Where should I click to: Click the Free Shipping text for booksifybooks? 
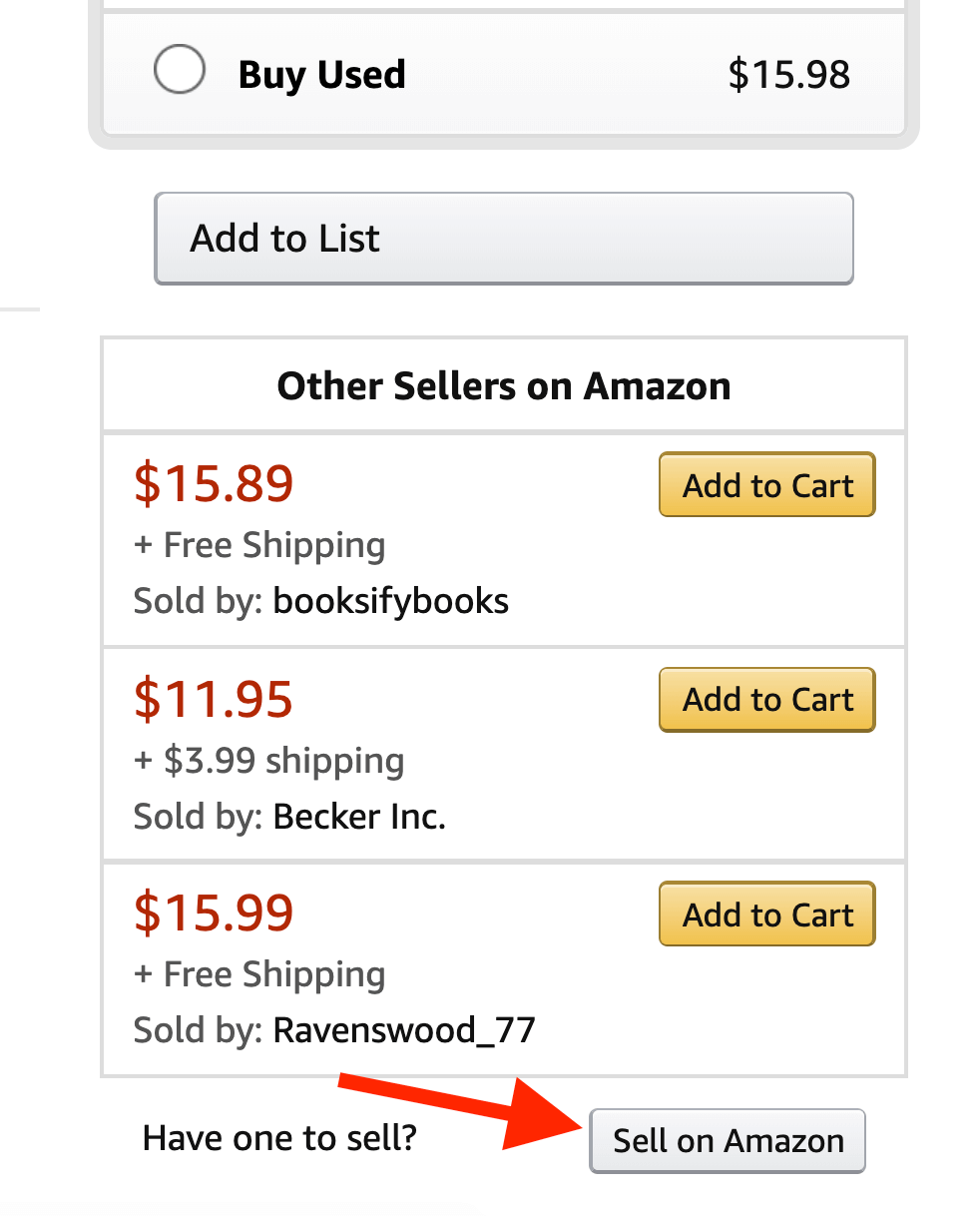(x=258, y=545)
